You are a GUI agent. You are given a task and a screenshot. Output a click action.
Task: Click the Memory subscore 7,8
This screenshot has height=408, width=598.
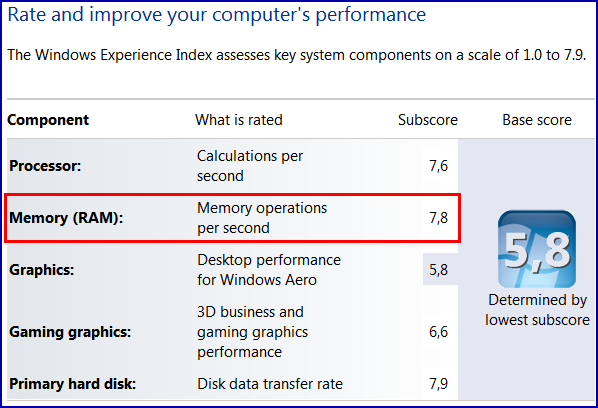click(x=439, y=218)
